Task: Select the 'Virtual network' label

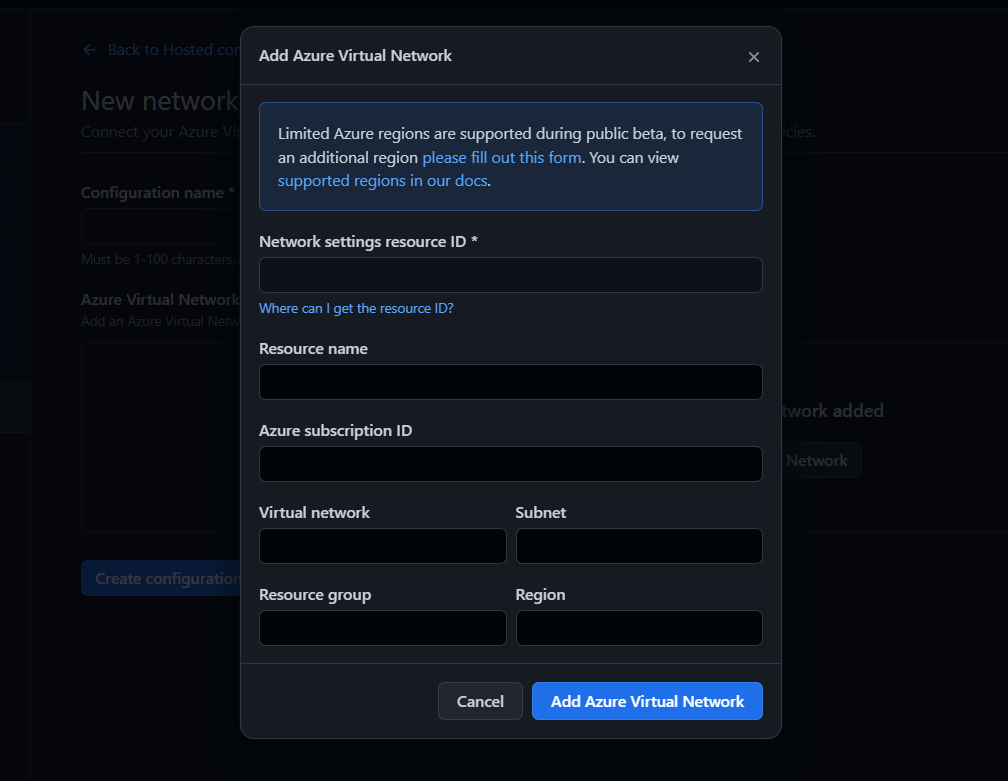Action: (x=314, y=513)
